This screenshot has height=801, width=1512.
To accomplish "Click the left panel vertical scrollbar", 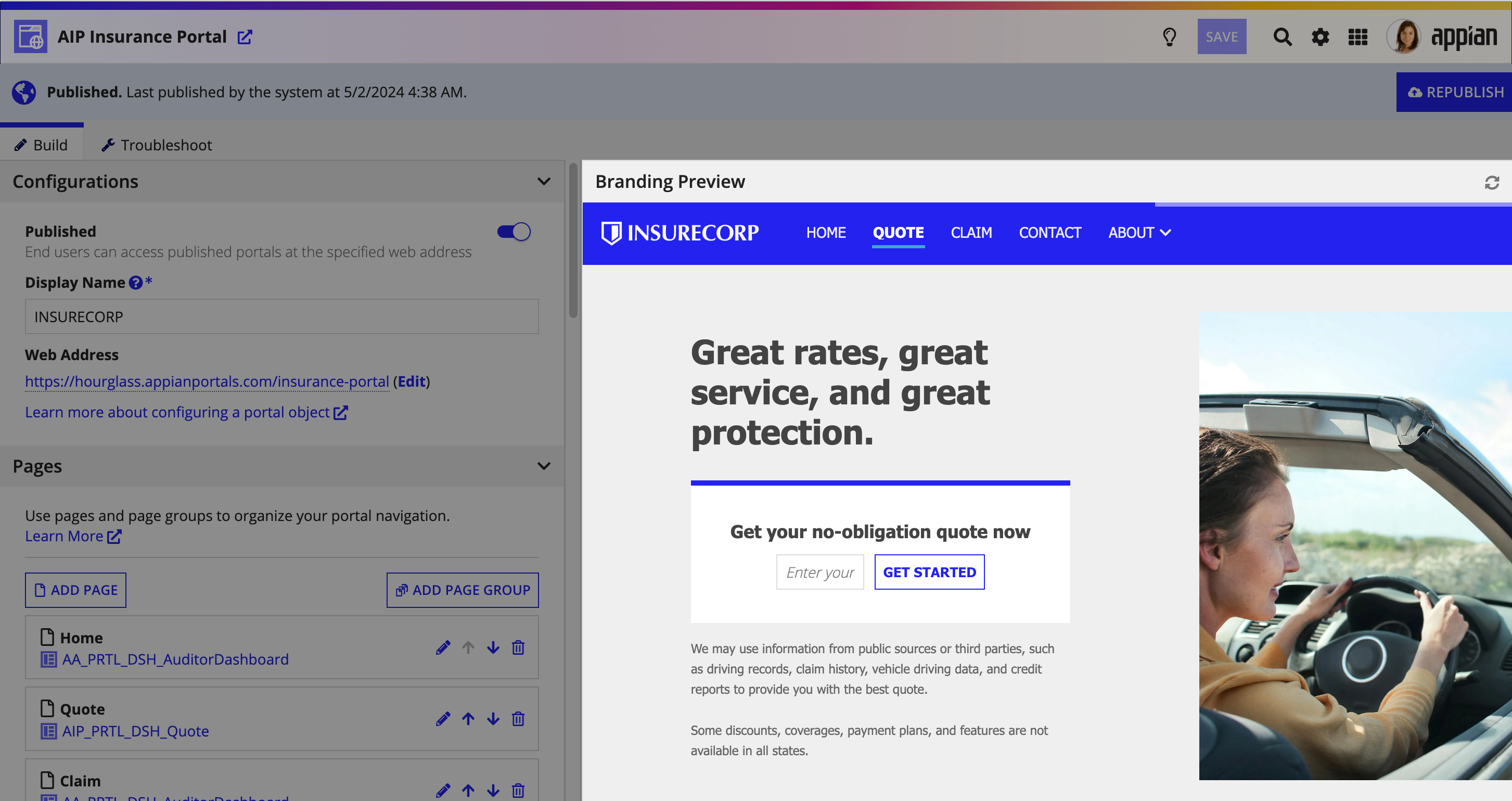I will 573,241.
